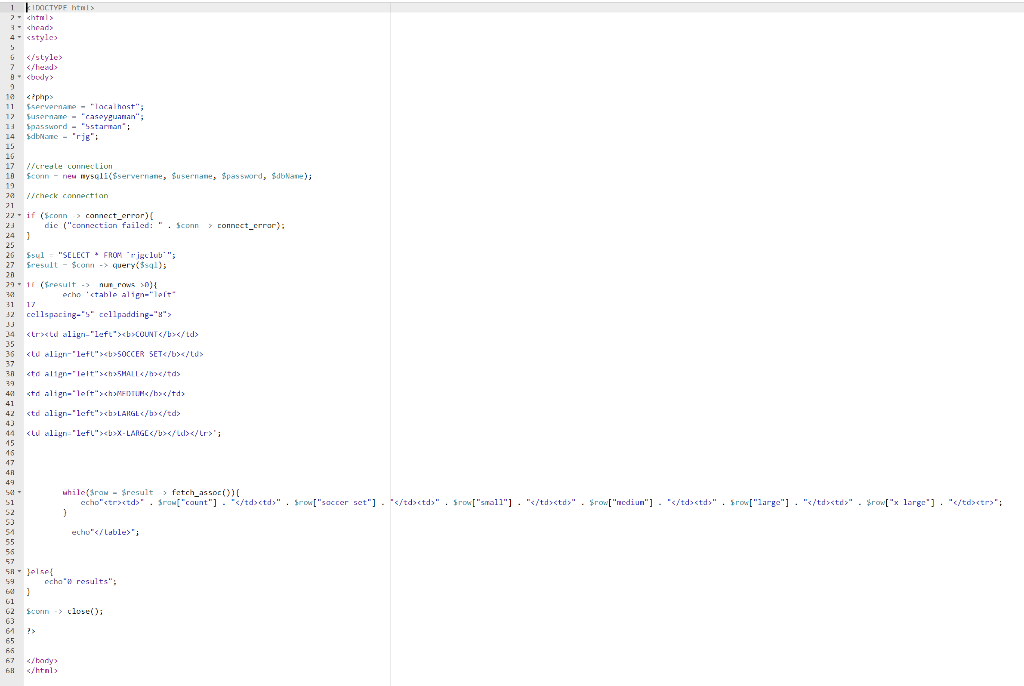Screen dimensions: 1024x686
Task: Fold the connect_error if block
Action: (19, 216)
